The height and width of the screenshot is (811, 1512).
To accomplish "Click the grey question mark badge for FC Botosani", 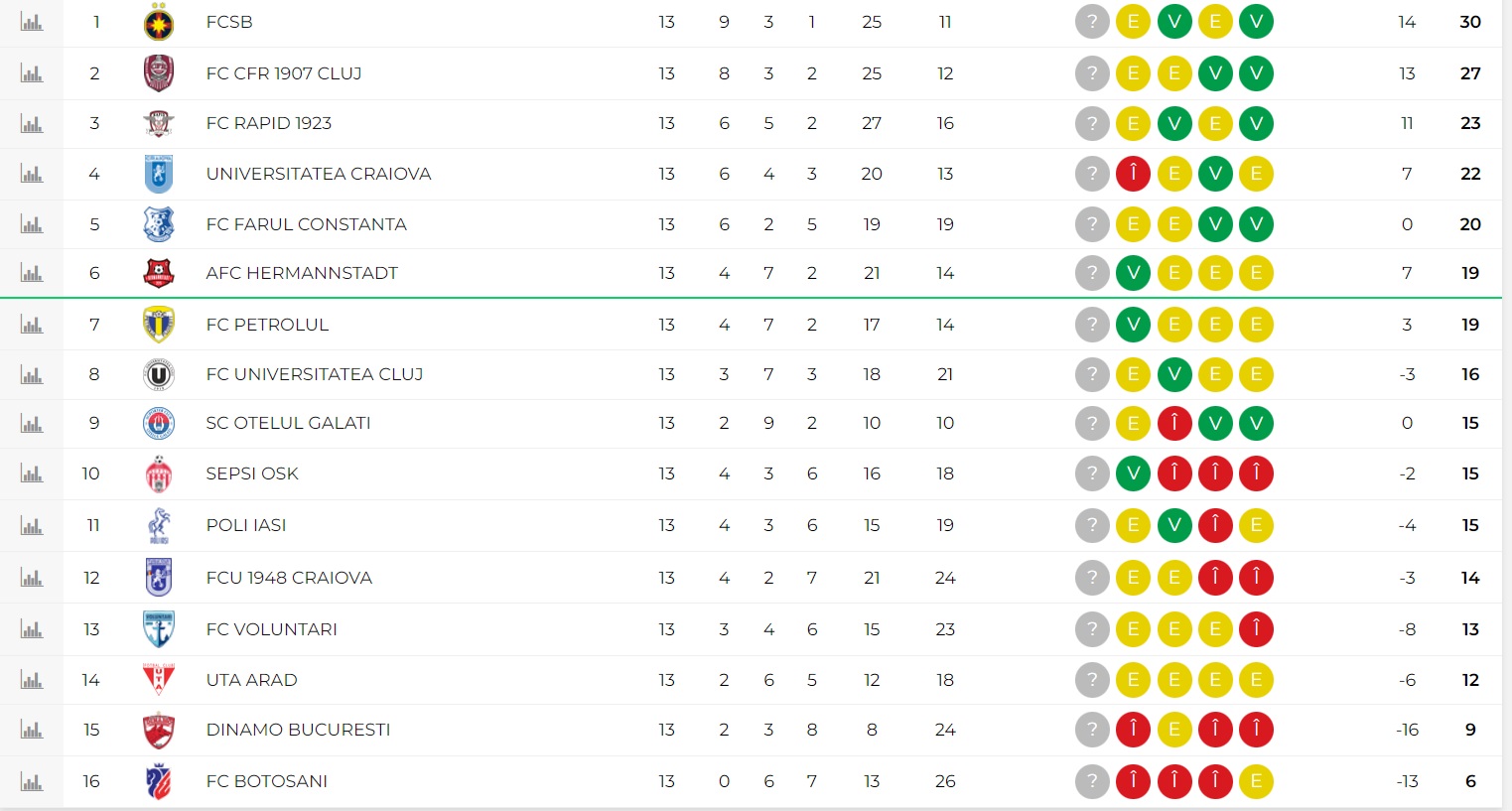I will click(1092, 781).
